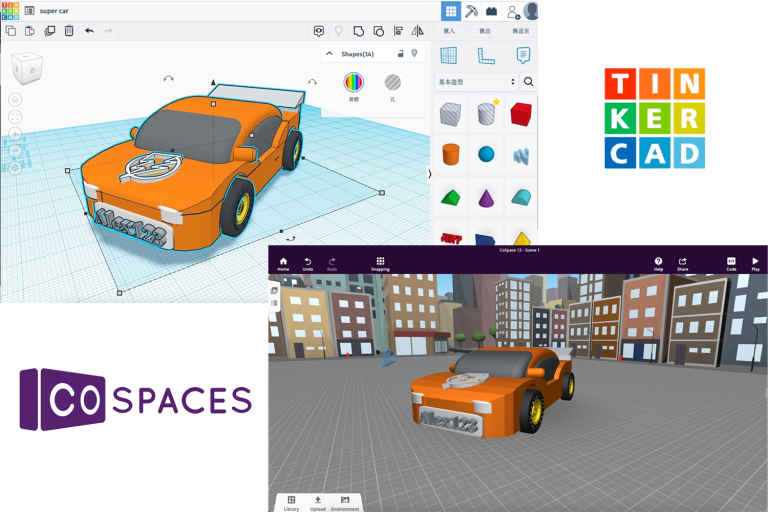Click the Group shapes icon
The height and width of the screenshot is (512, 768).
click(359, 31)
